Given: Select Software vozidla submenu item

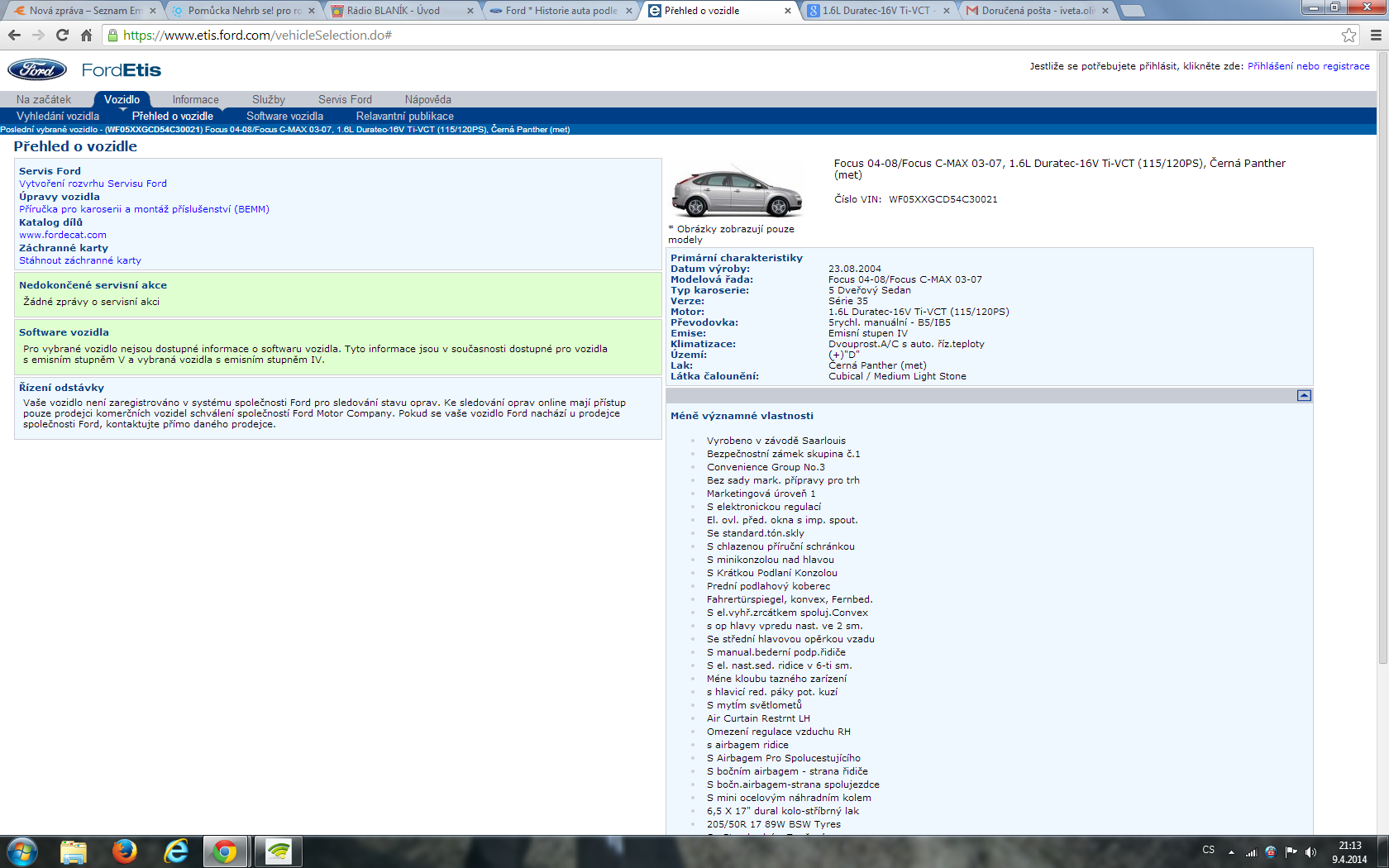Looking at the screenshot, I should (x=284, y=117).
